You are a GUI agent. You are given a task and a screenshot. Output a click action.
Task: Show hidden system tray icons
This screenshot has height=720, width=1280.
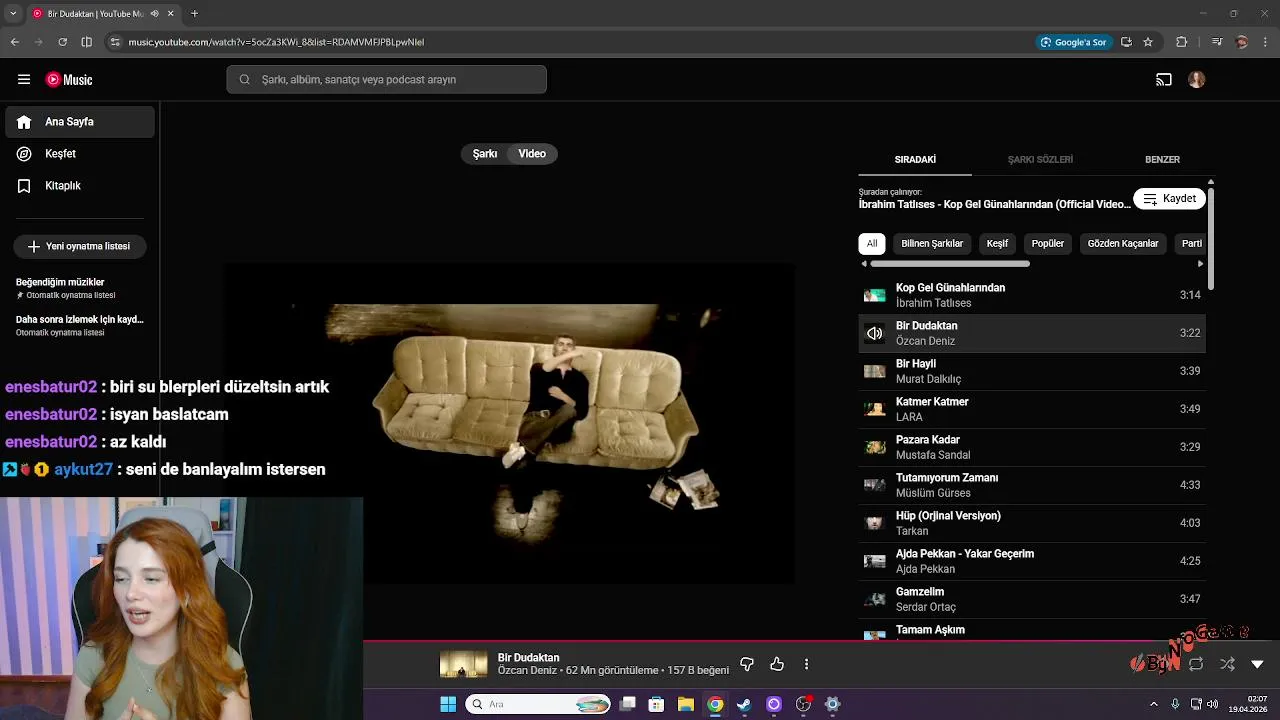[1153, 704]
